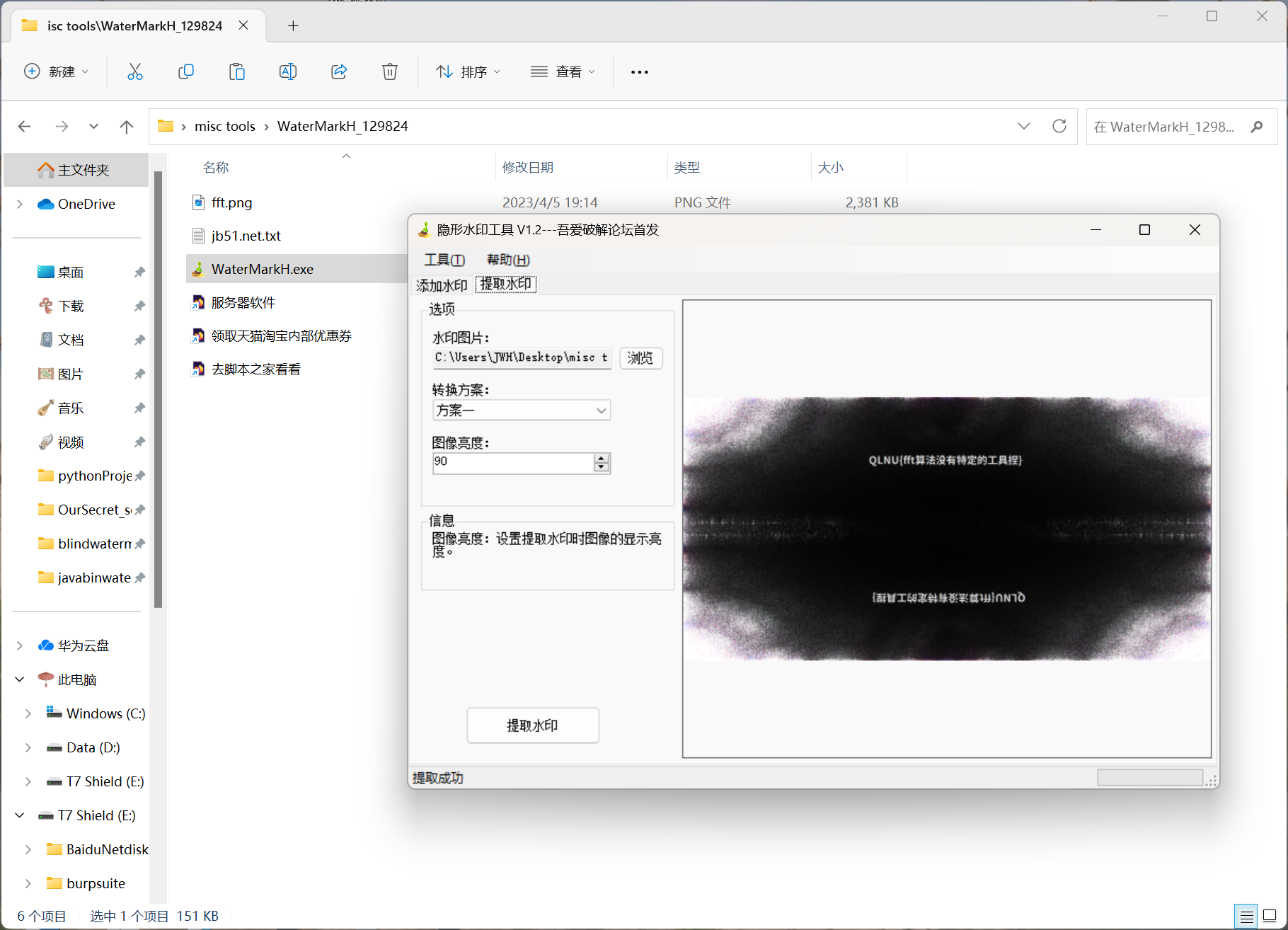Click the large 提取水印 extract button
Viewport: 1288px width, 930px height.
532,725
